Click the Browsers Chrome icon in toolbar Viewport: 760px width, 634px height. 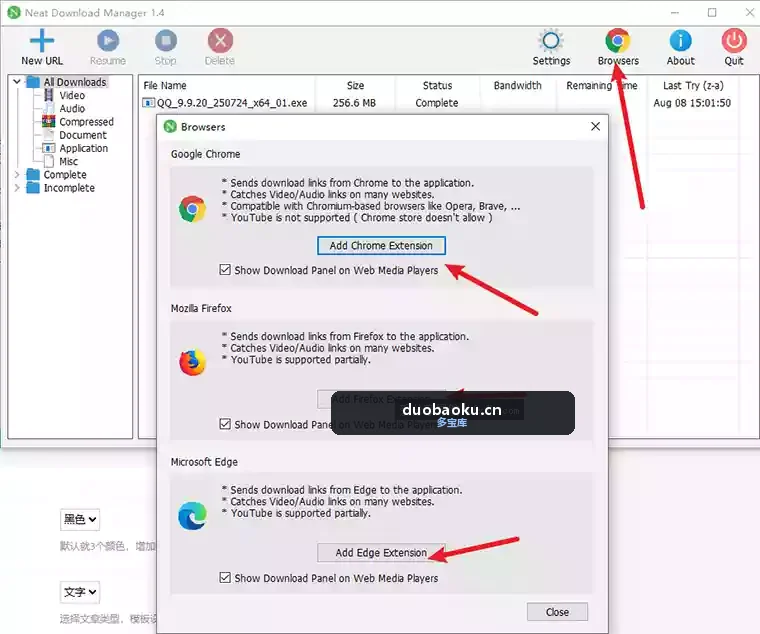(618, 41)
